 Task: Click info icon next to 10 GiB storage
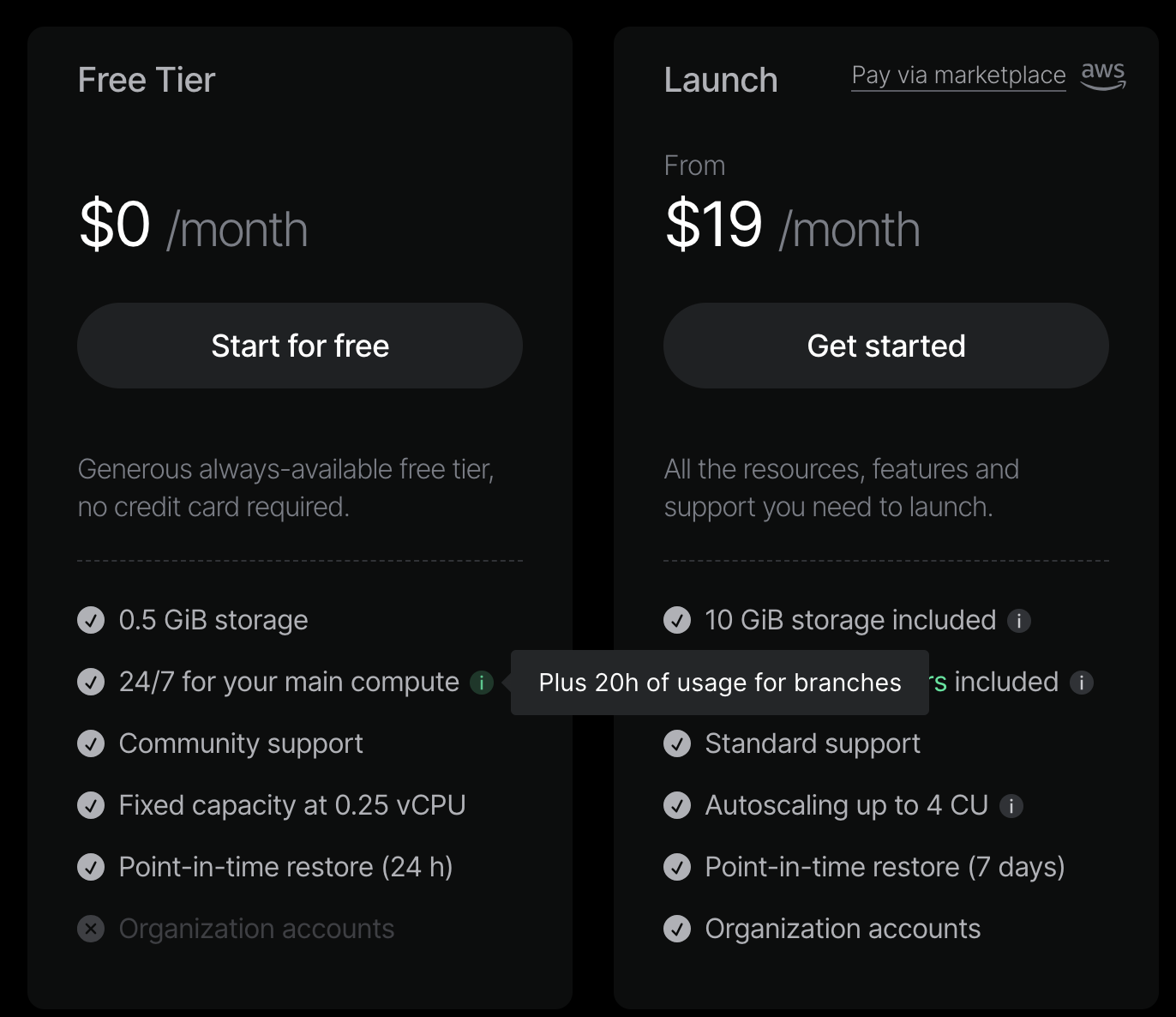click(1018, 621)
